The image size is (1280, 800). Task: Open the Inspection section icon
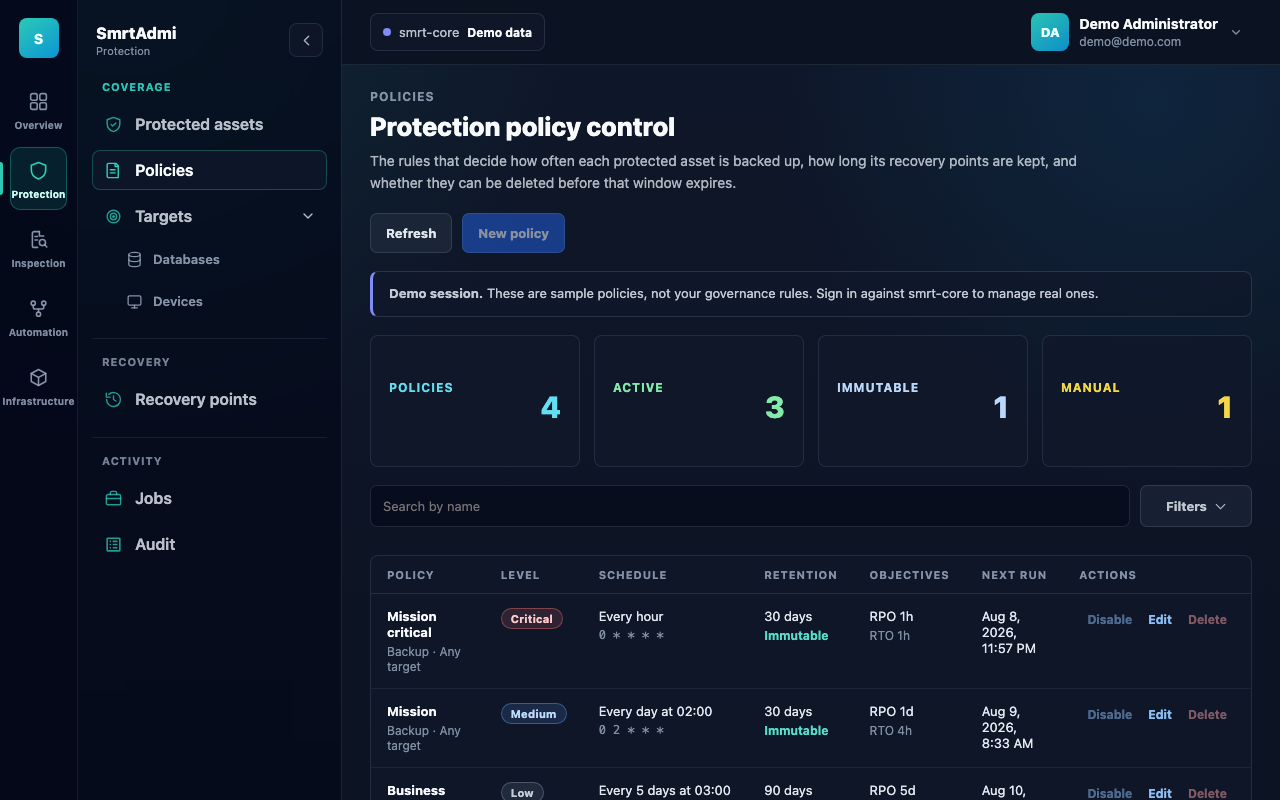pos(38,240)
